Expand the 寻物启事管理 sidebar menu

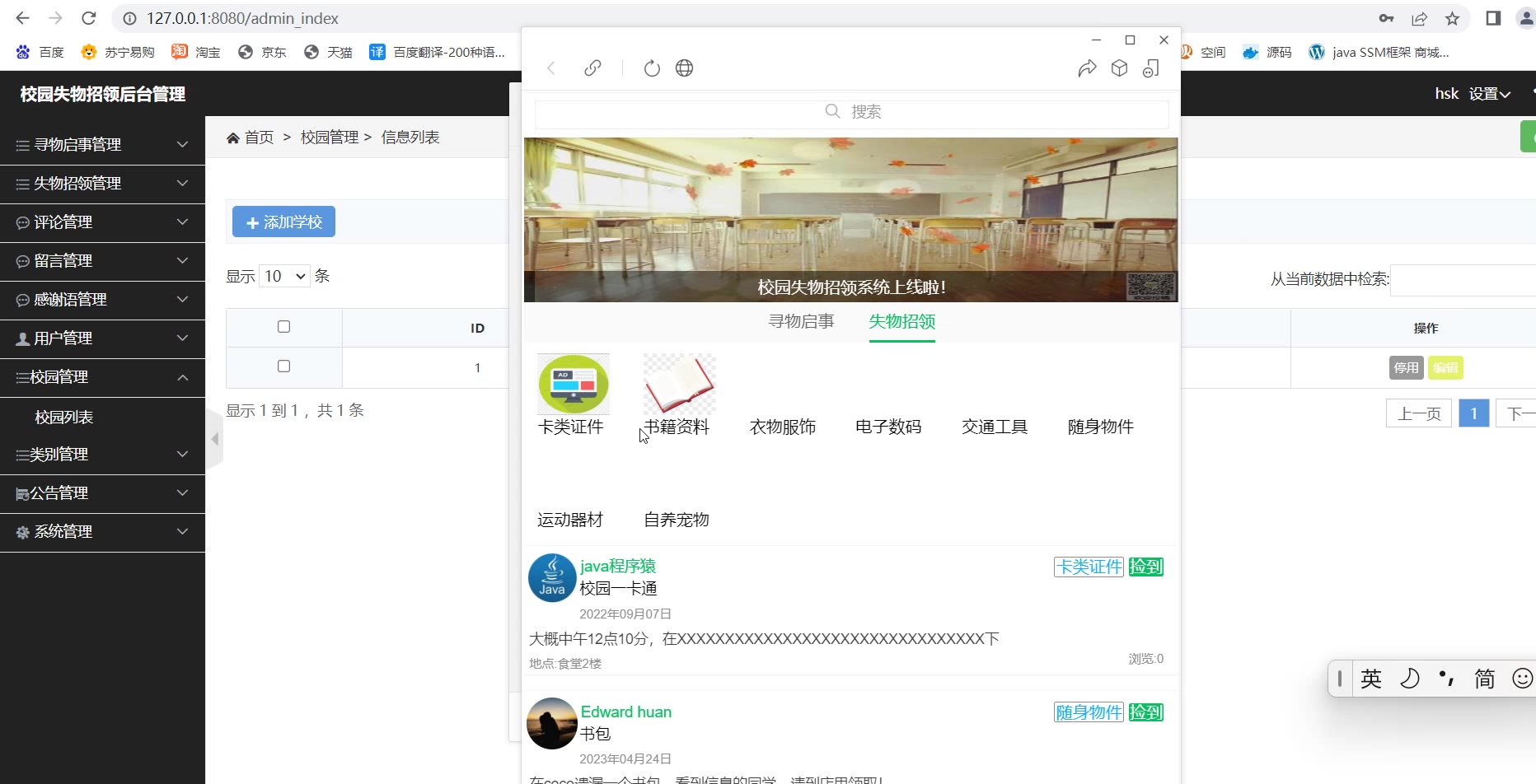[102, 145]
